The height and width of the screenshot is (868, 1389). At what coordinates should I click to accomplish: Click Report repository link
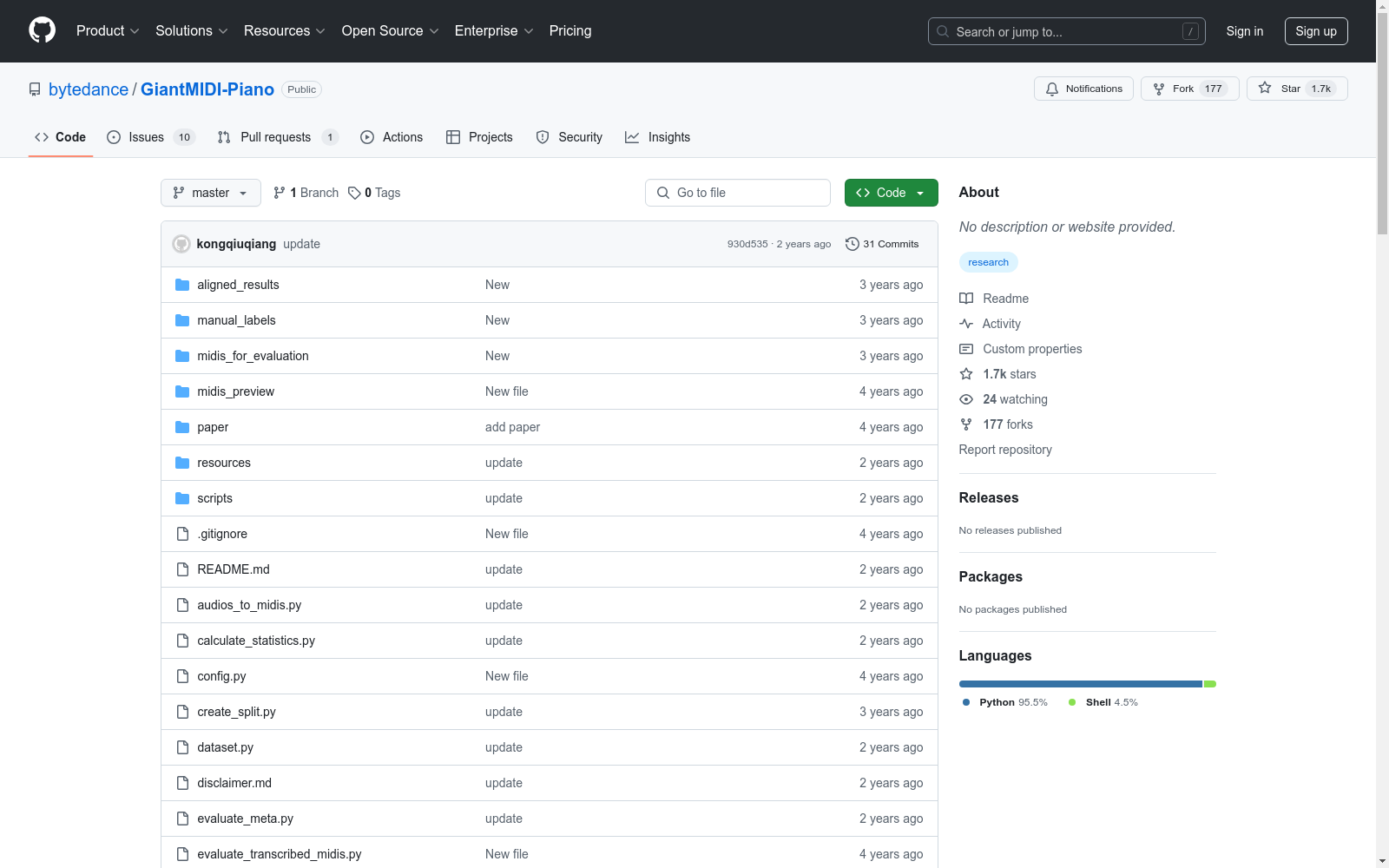[x=1005, y=450]
